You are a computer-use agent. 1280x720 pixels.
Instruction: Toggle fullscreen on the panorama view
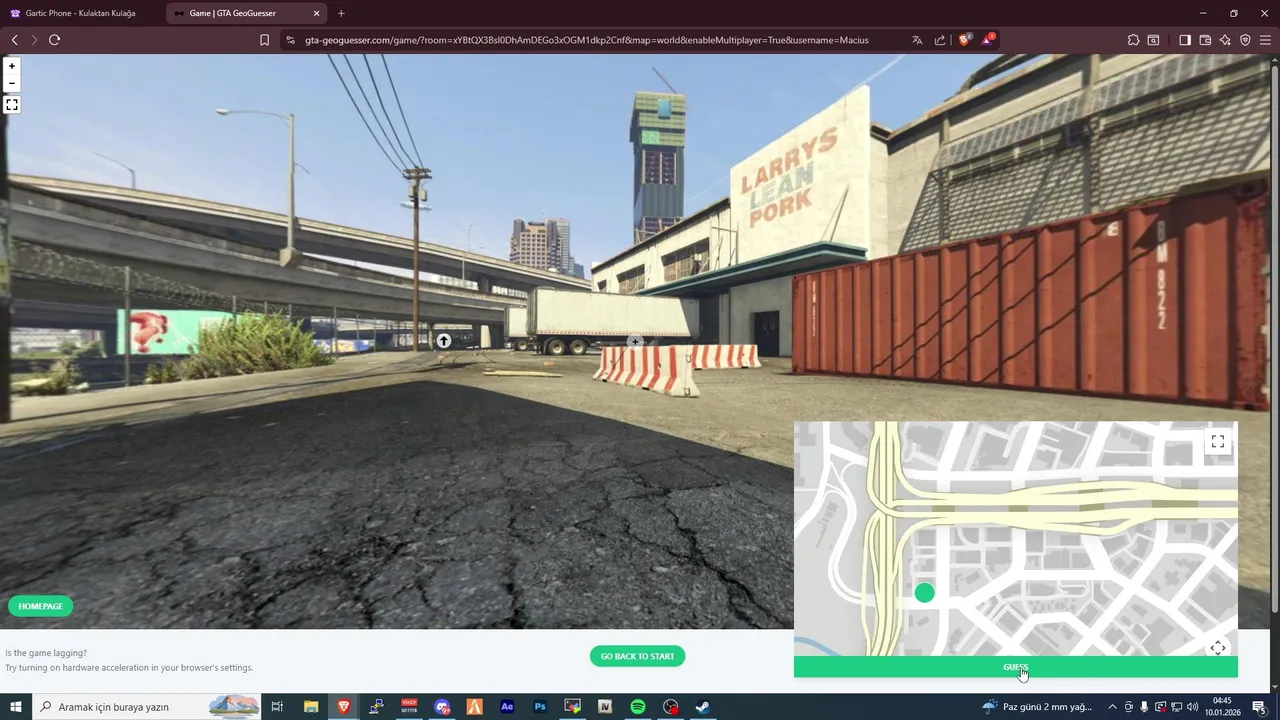12,104
